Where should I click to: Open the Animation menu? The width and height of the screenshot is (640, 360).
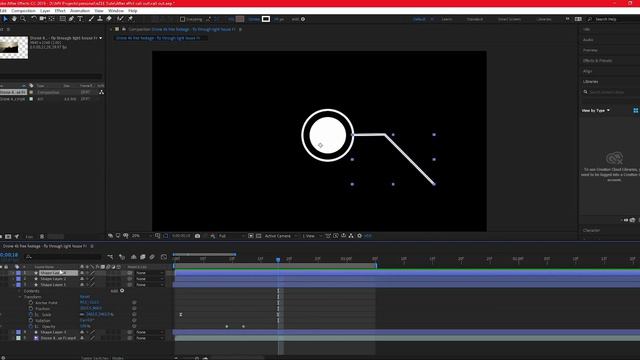pyautogui.click(x=80, y=11)
